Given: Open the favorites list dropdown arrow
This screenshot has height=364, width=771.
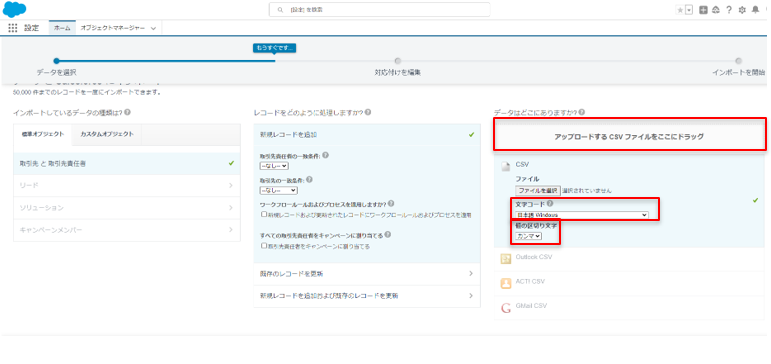Looking at the screenshot, I should point(689,10).
